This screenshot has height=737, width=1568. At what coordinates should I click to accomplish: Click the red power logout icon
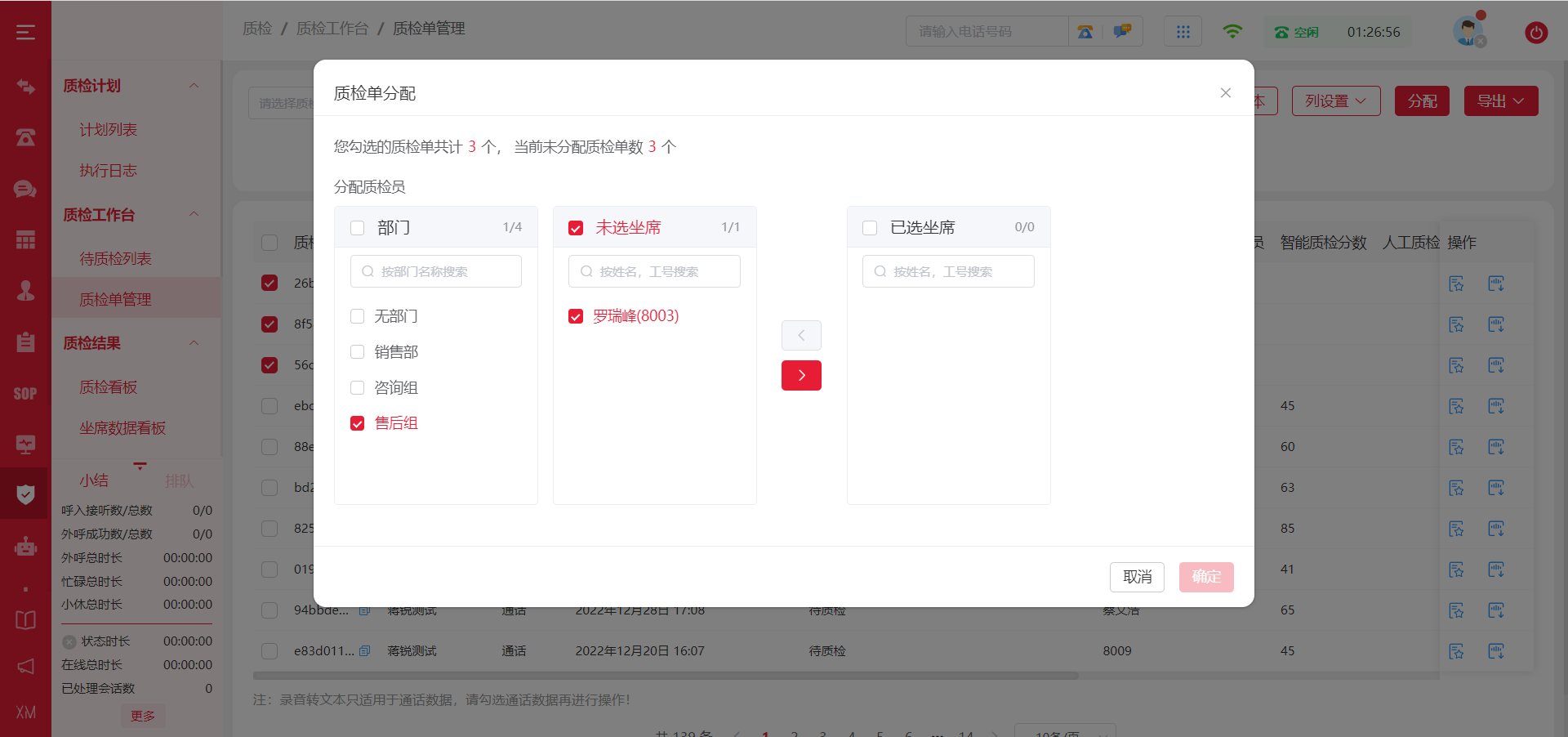pyautogui.click(x=1535, y=33)
